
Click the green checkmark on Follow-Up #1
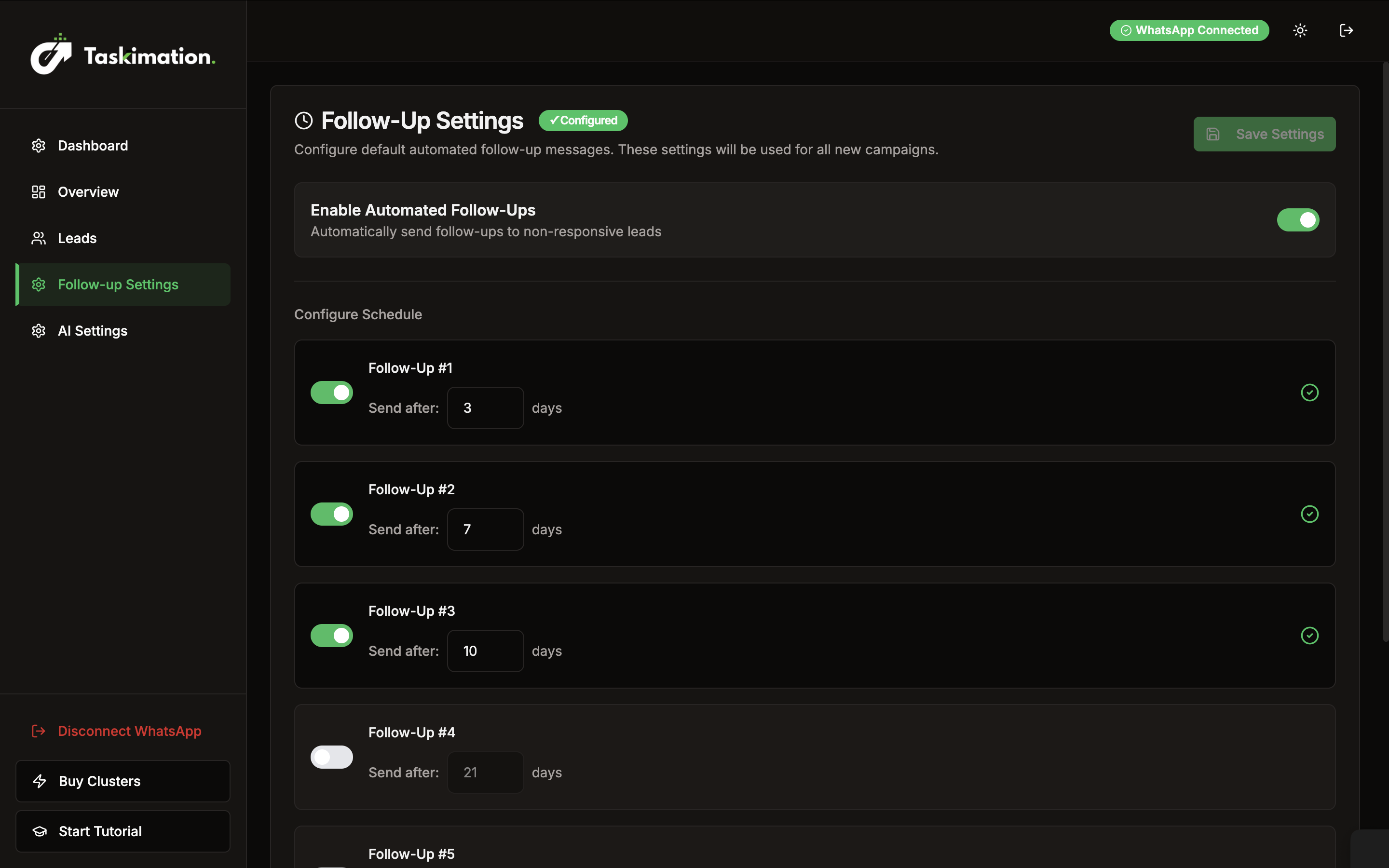click(x=1309, y=393)
